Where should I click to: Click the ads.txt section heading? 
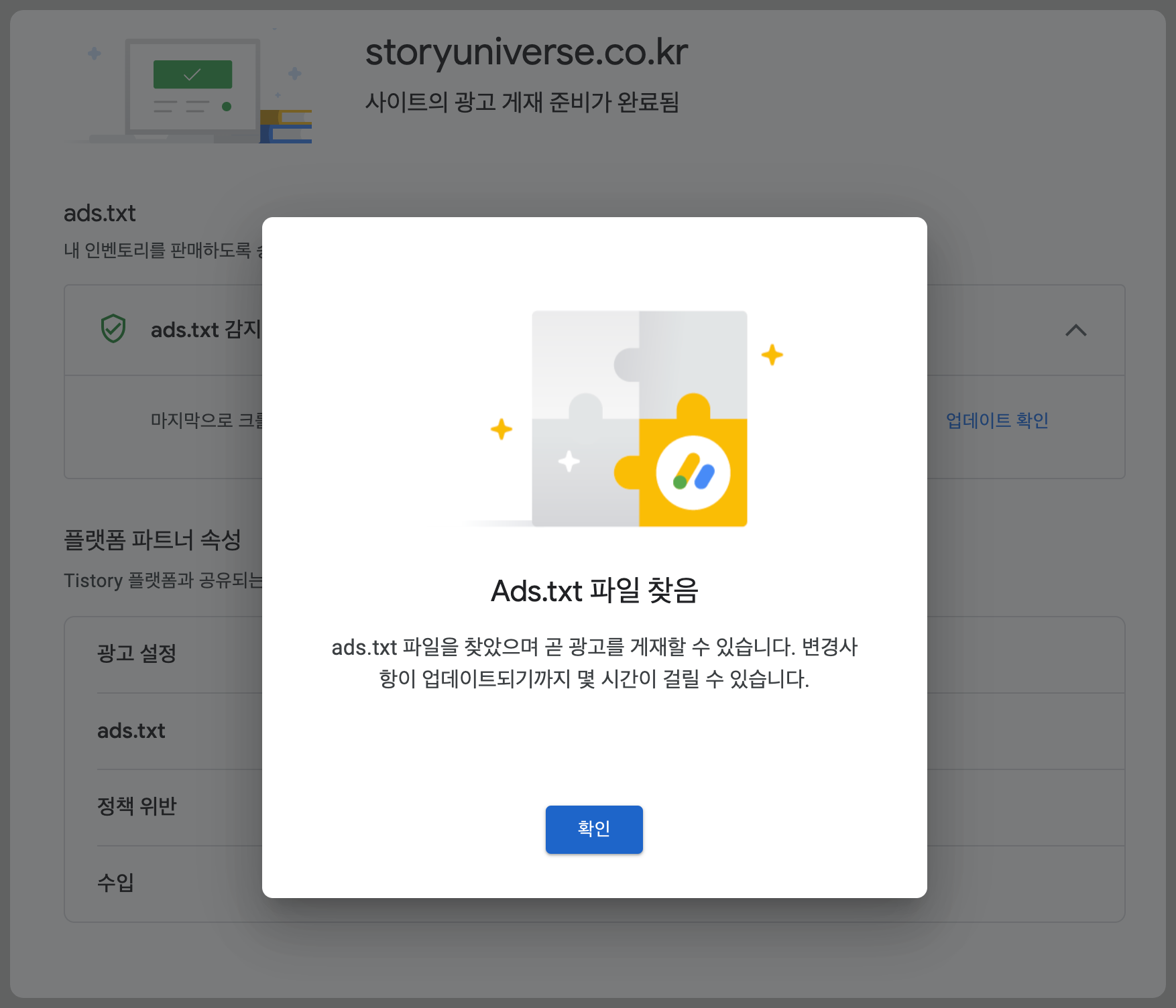tap(99, 213)
